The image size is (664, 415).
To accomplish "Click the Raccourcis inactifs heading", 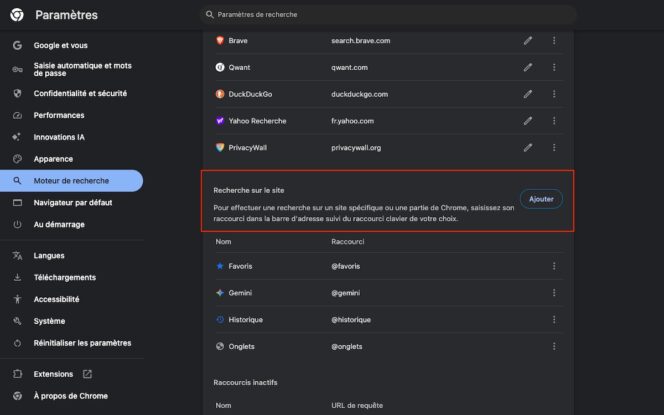I will [x=245, y=382].
